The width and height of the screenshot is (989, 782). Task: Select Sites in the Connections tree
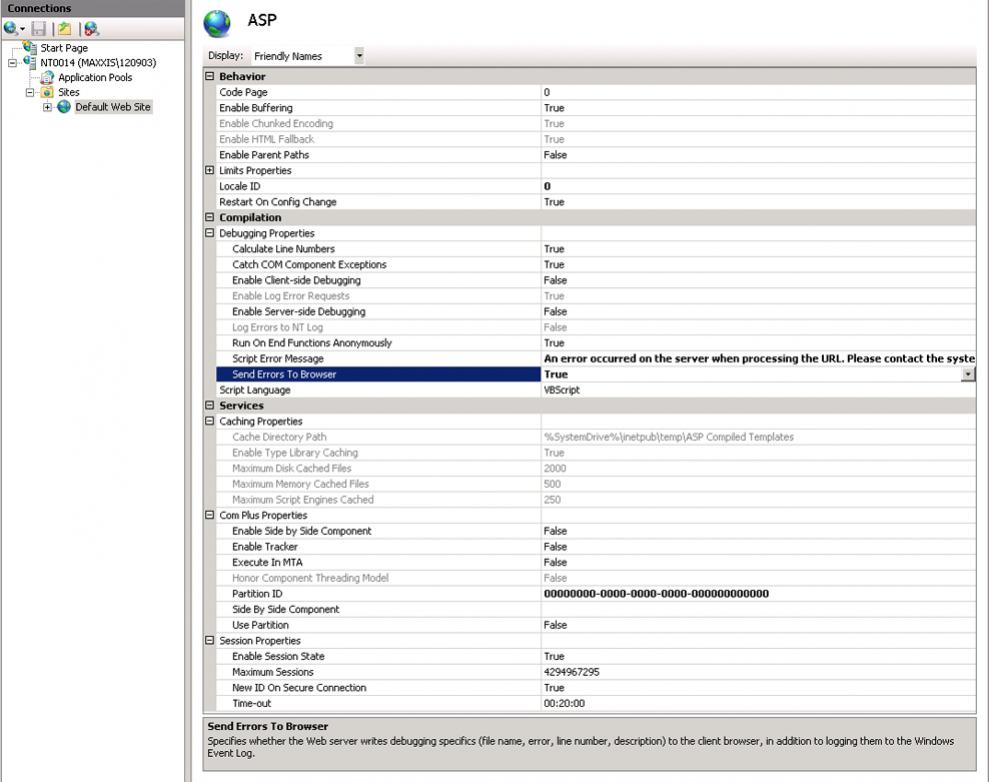point(69,92)
